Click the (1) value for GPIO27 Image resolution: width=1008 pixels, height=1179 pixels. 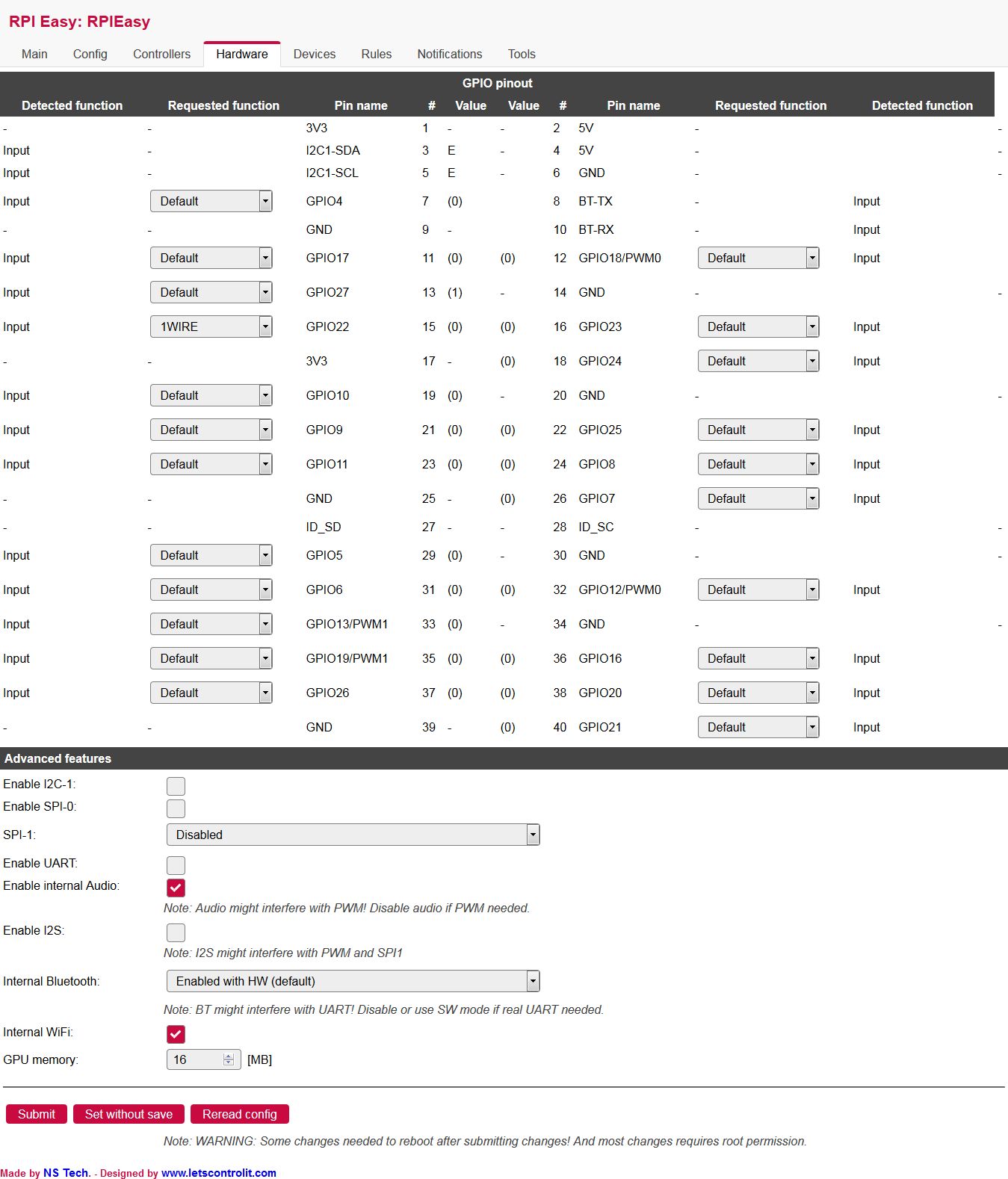455,292
